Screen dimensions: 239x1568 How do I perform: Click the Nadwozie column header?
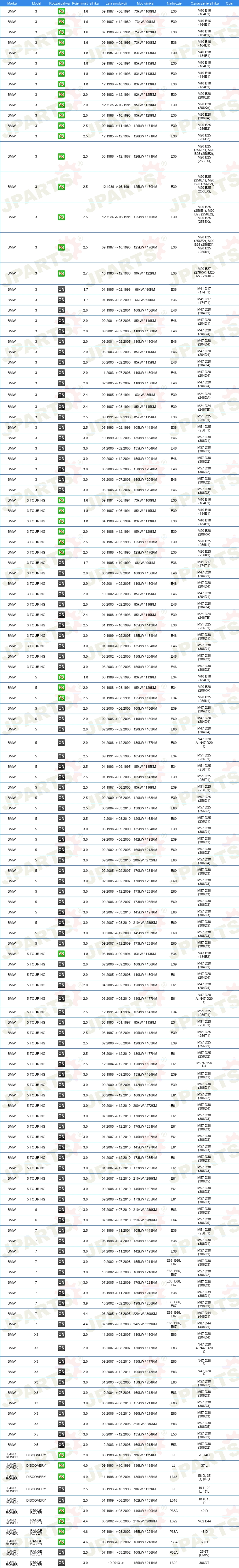pyautogui.click(x=174, y=3)
